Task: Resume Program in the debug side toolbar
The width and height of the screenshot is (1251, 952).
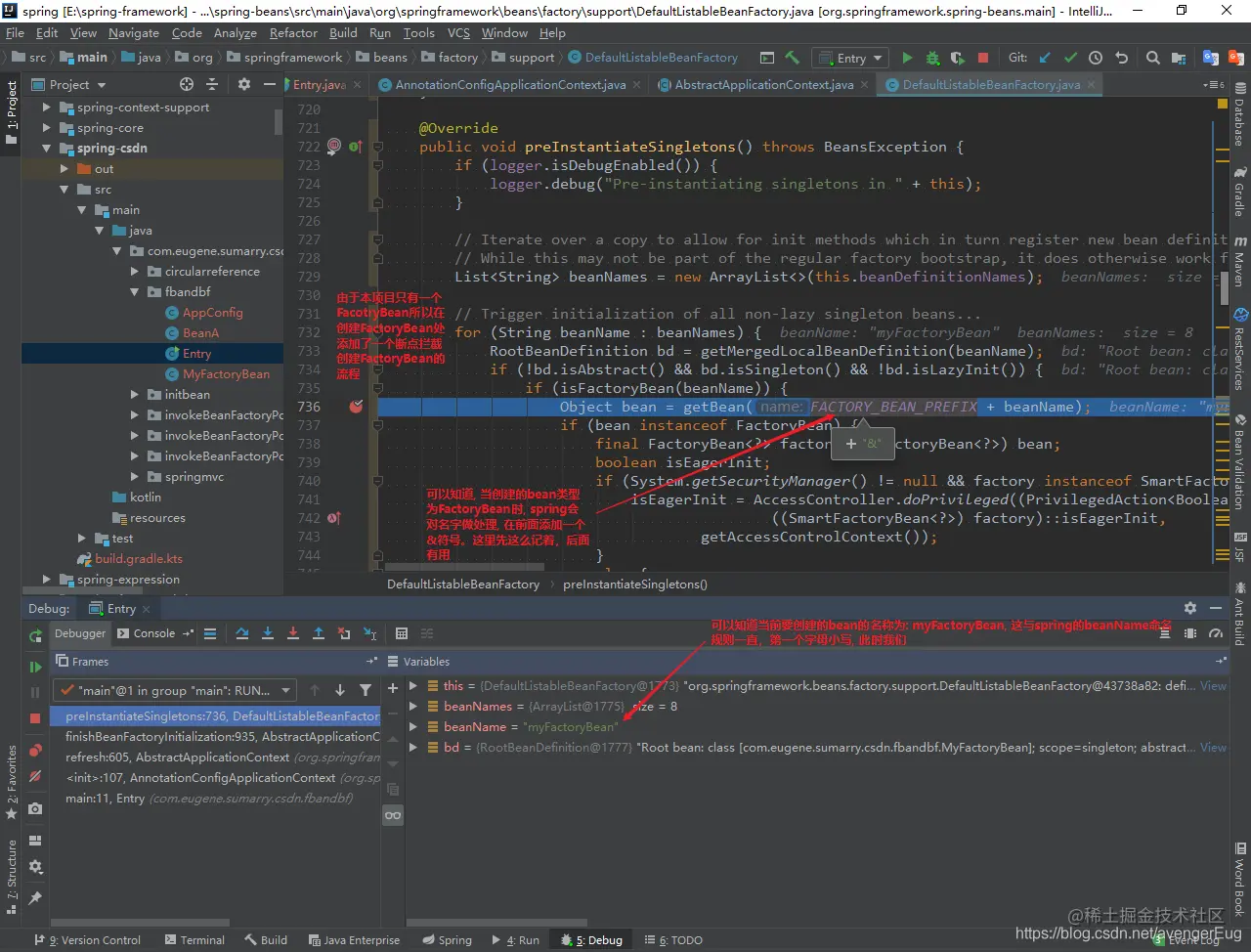Action: (x=35, y=667)
